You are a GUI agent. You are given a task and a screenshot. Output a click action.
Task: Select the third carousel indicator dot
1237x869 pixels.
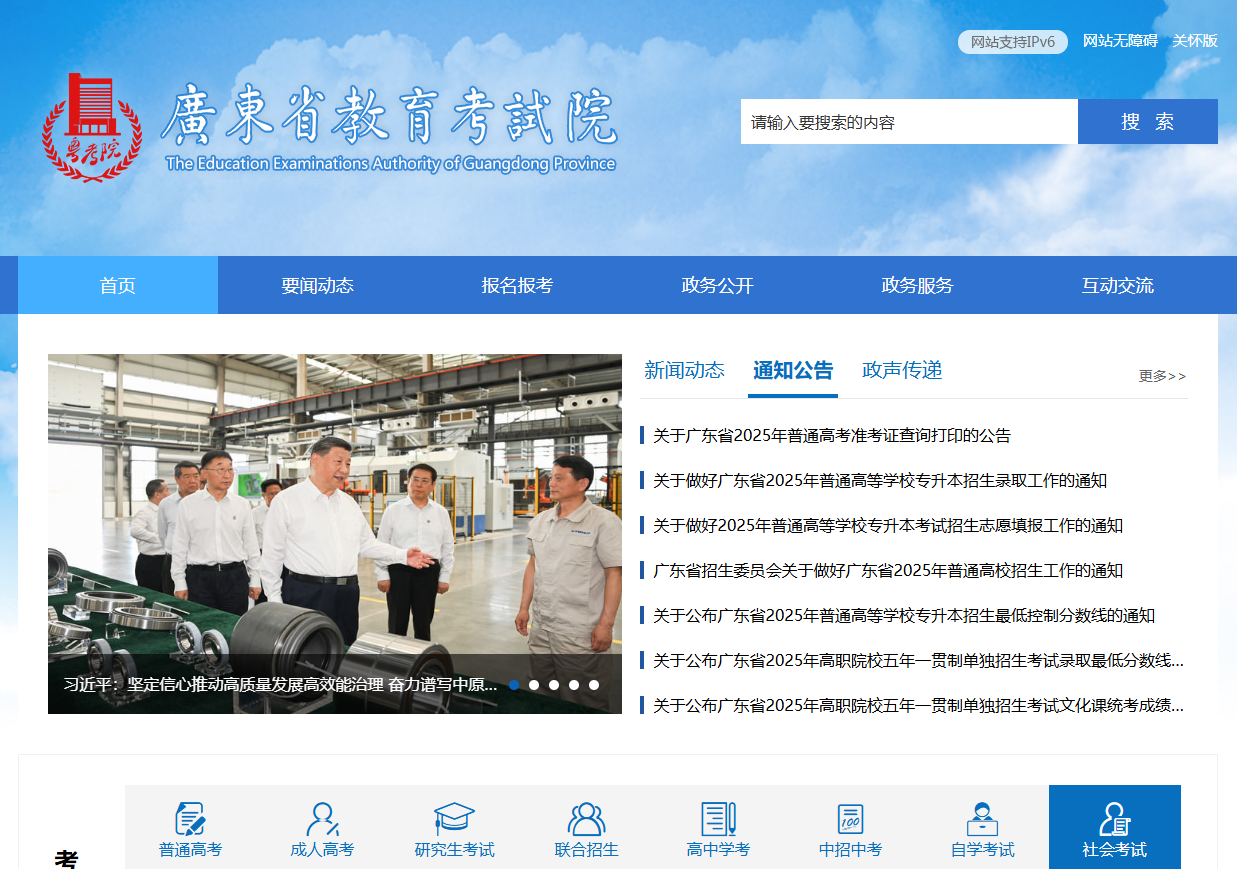[x=554, y=685]
